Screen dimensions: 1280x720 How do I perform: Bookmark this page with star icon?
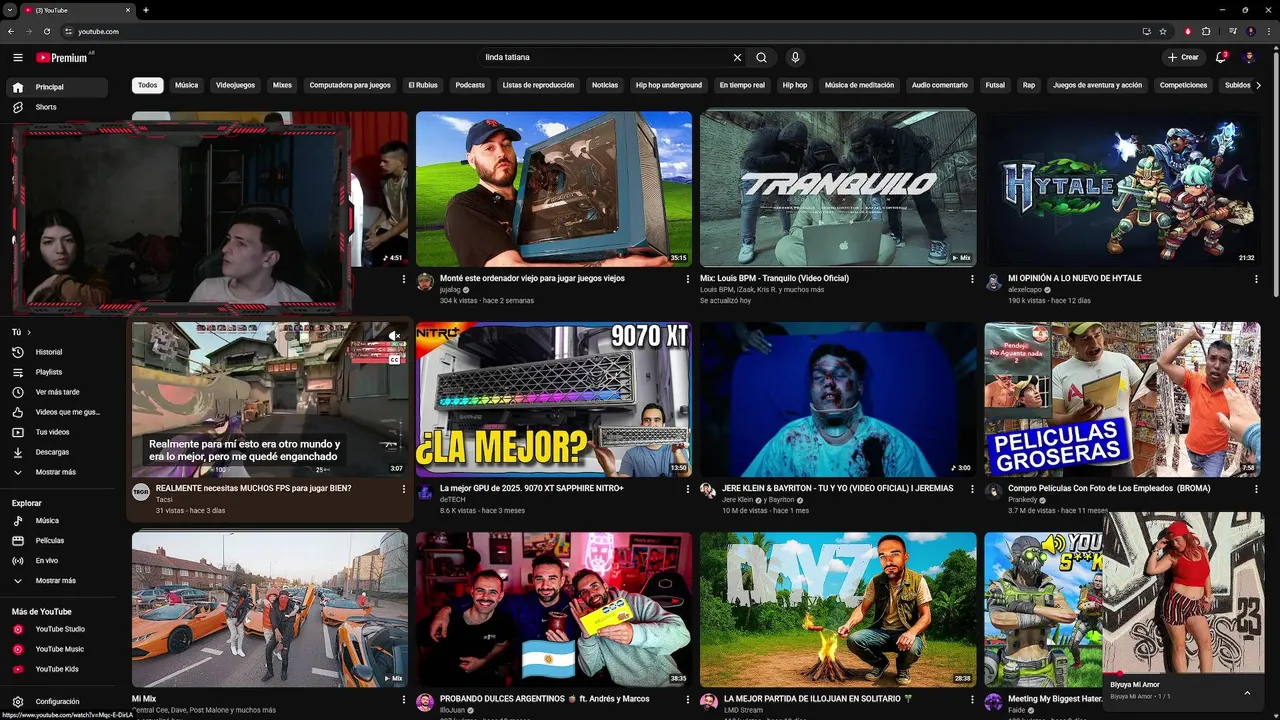(1163, 31)
